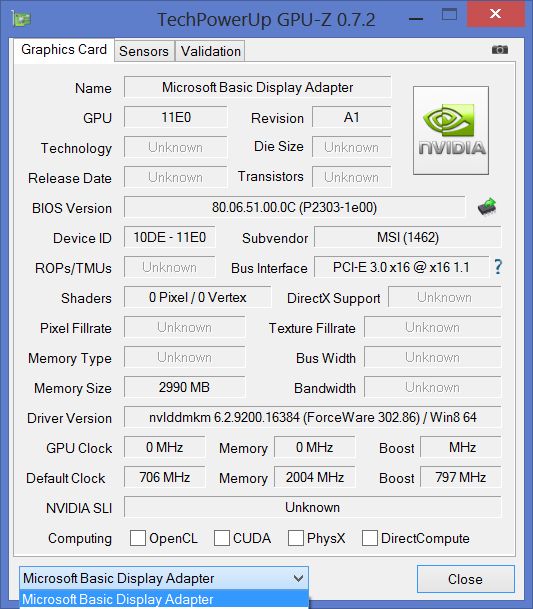Open the Validation tab
The width and height of the screenshot is (533, 609).
pos(210,51)
